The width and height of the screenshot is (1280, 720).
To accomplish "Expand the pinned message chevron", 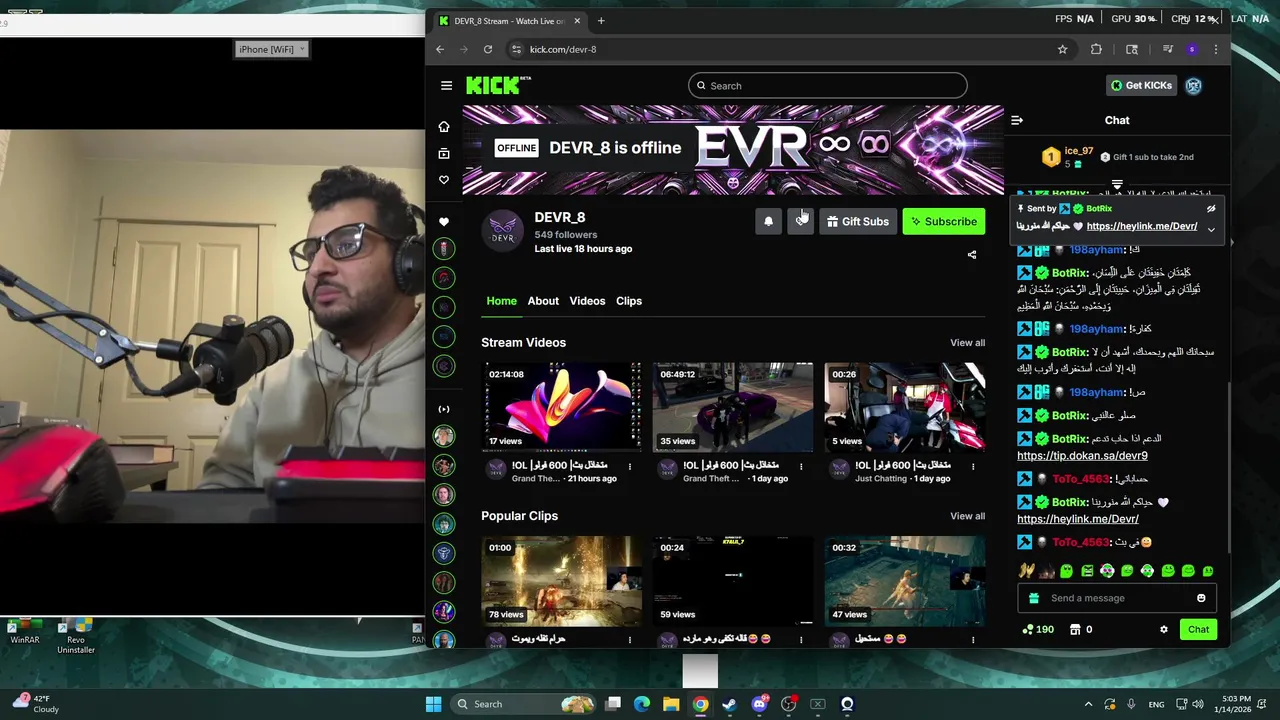I will [1211, 229].
